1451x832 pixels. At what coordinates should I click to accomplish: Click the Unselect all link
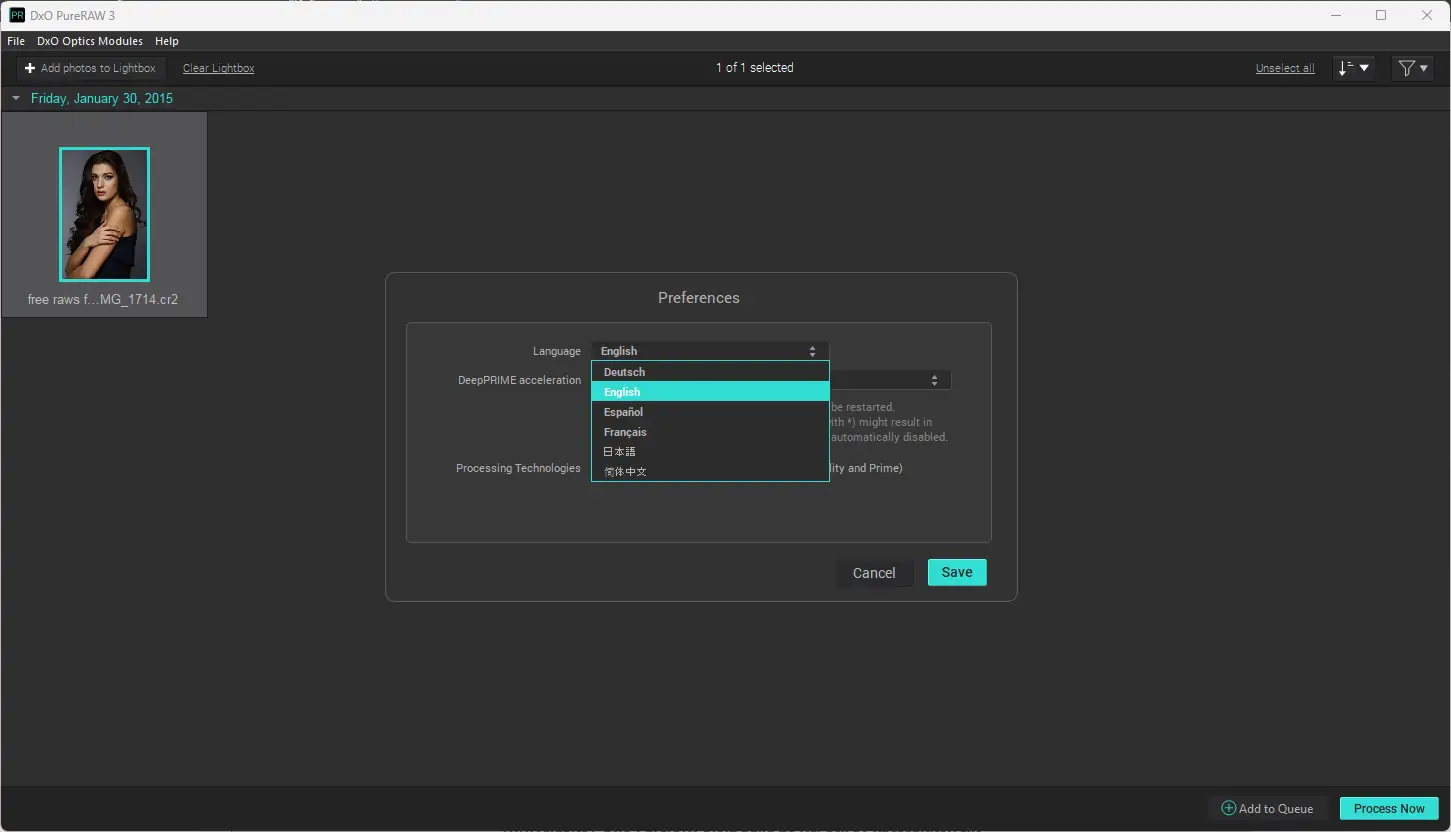tap(1285, 68)
